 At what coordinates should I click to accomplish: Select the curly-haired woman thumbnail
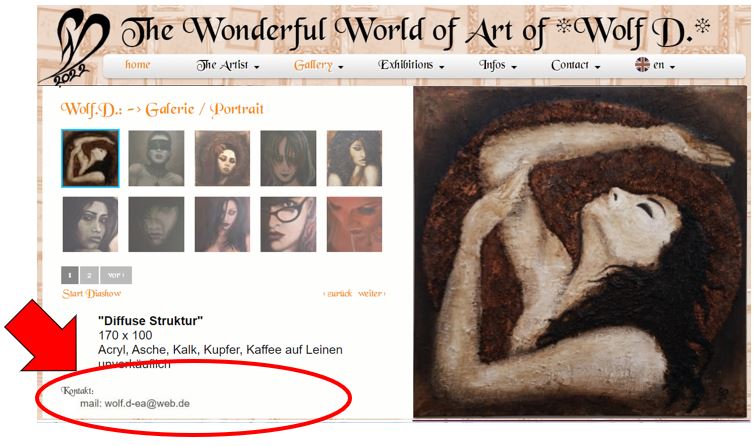pos(354,158)
